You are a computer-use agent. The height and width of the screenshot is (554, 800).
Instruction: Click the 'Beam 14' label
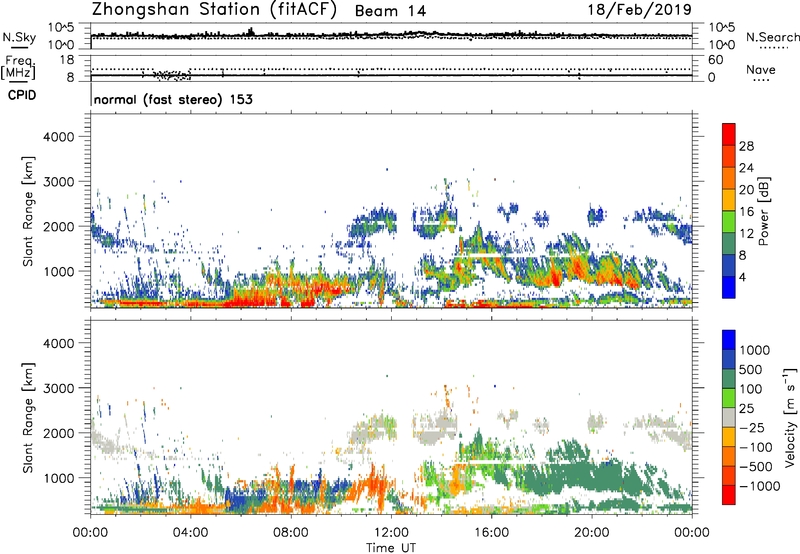click(390, 11)
